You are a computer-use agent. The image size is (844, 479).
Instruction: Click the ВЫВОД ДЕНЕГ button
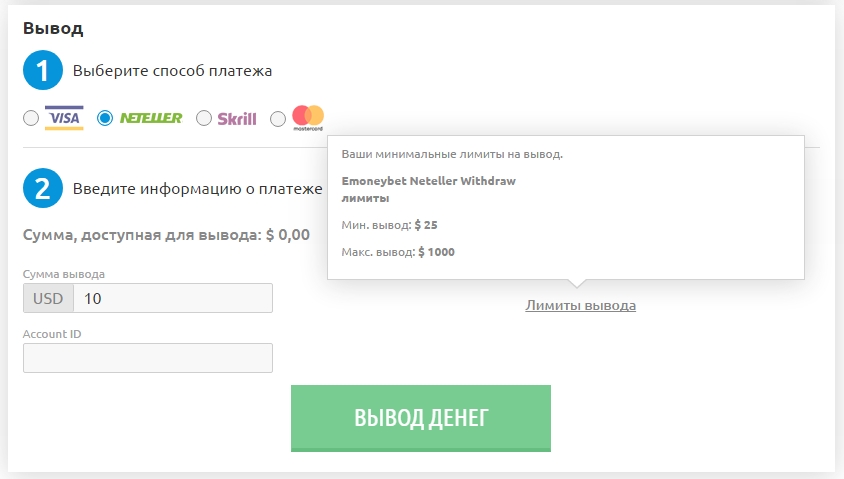coord(421,418)
